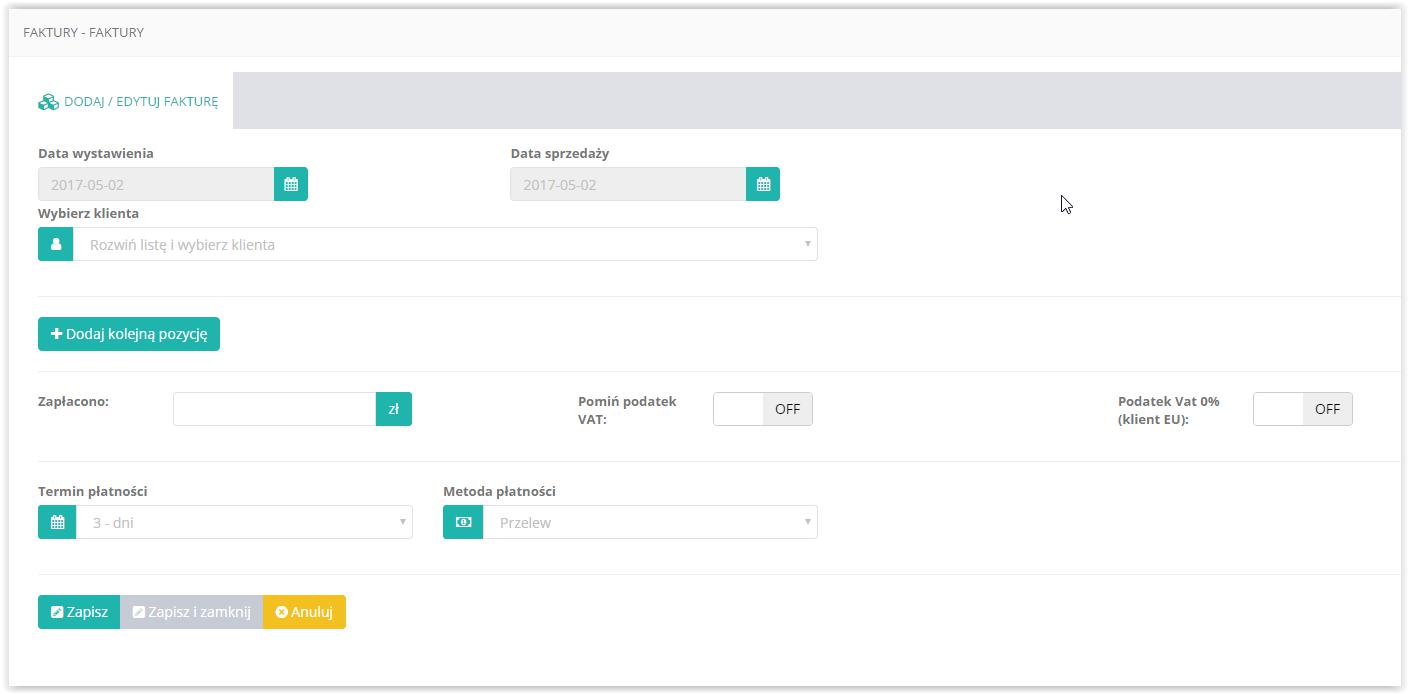Click the money icon beside Metoda płatności
Image resolution: width=1409 pixels, height=694 pixels.
point(463,522)
